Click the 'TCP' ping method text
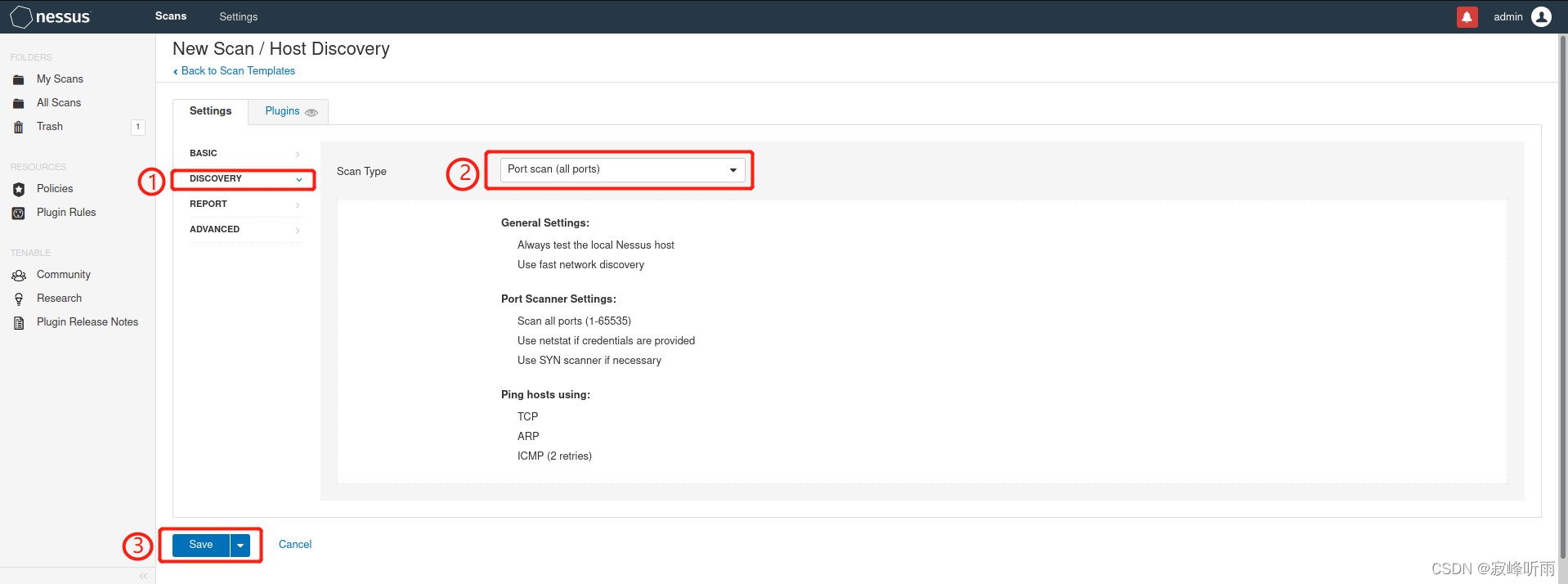Image resolution: width=1568 pixels, height=584 pixels. coord(527,417)
